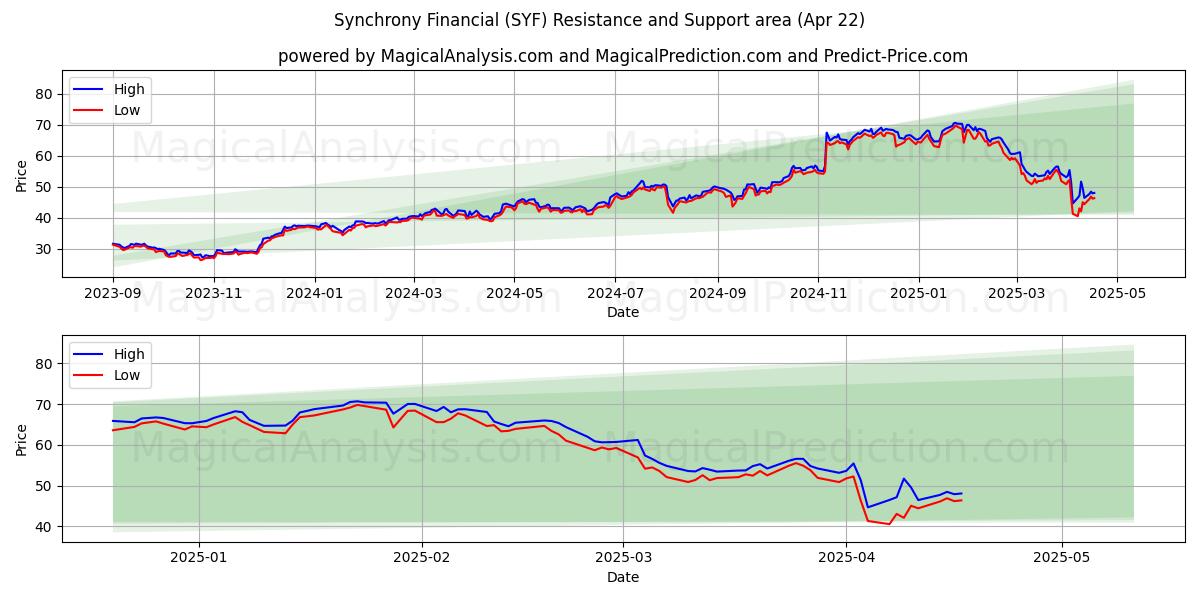Click the red line swatch in upper legend
1200x600 pixels.
pos(89,111)
